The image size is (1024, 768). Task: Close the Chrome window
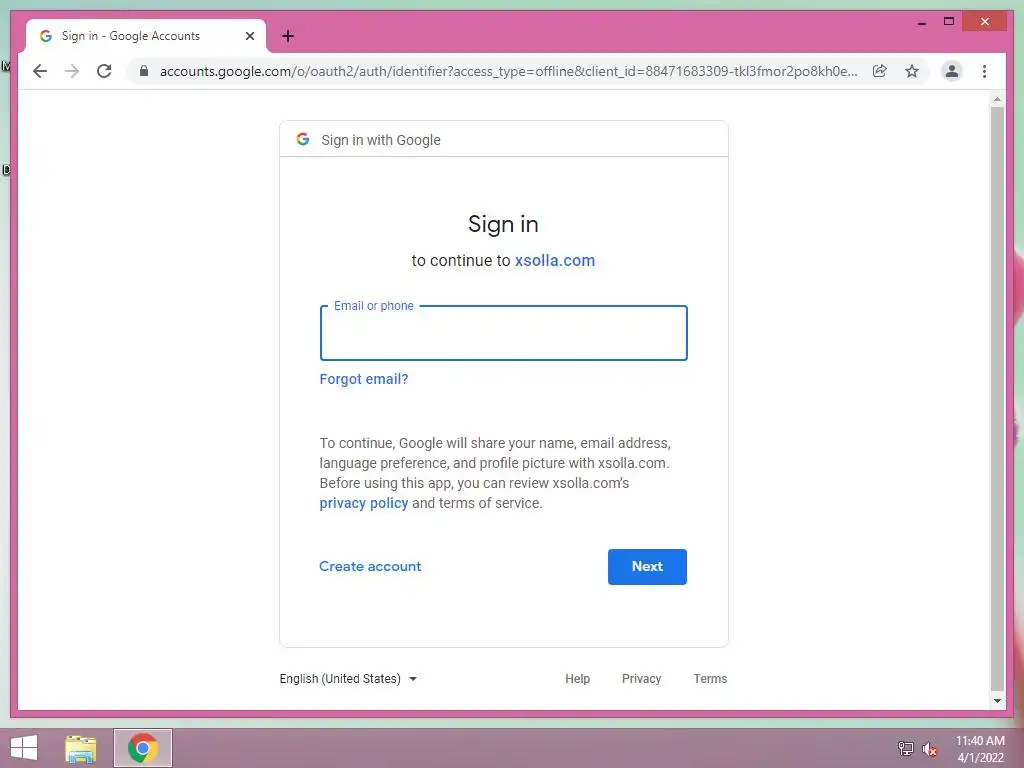[985, 22]
